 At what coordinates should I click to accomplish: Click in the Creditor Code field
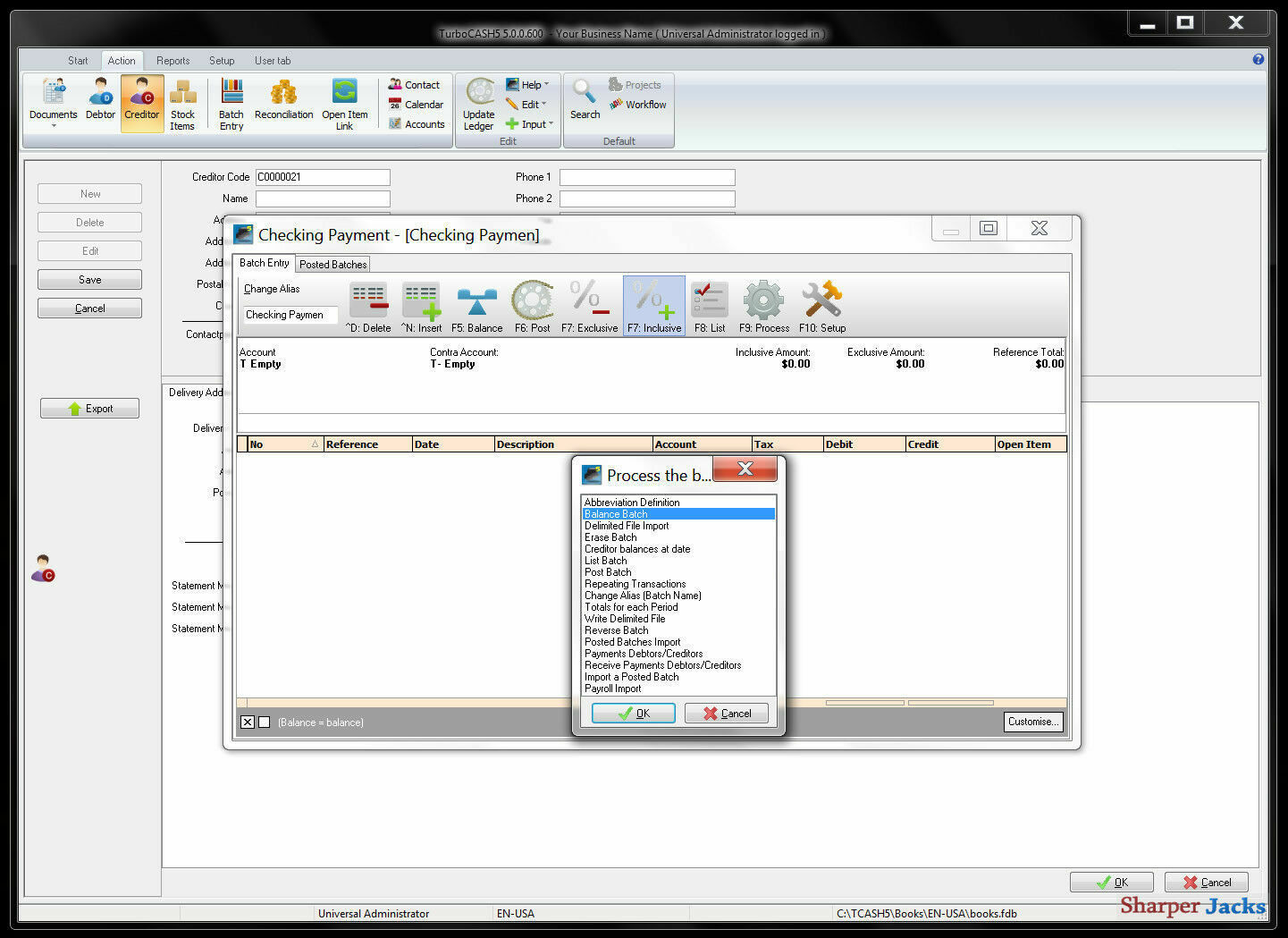coord(323,177)
